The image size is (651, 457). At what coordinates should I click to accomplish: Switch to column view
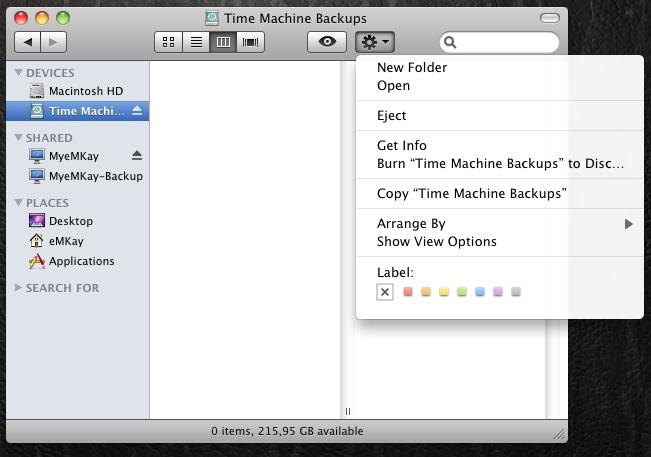coord(223,42)
